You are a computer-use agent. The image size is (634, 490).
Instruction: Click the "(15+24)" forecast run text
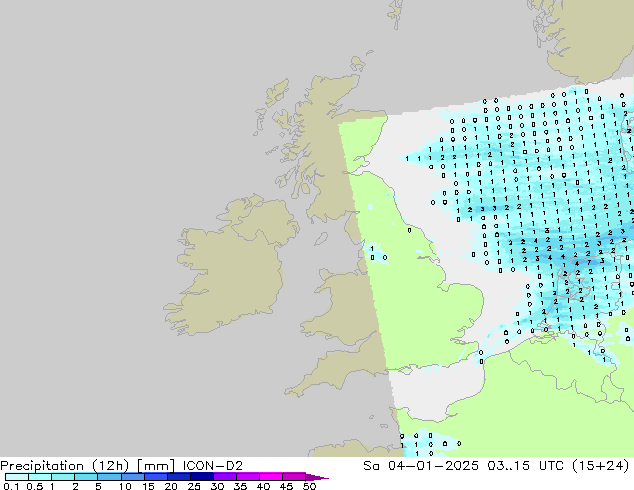pos(601,466)
